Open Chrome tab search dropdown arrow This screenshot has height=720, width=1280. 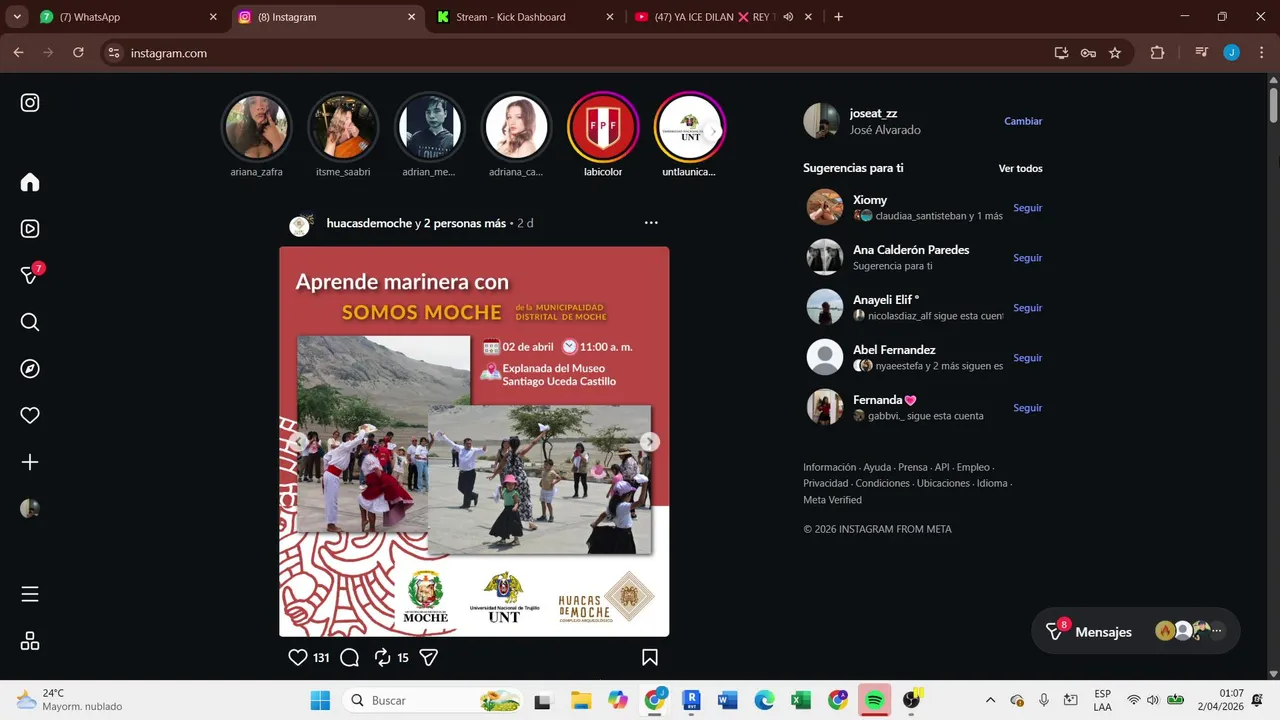(17, 17)
